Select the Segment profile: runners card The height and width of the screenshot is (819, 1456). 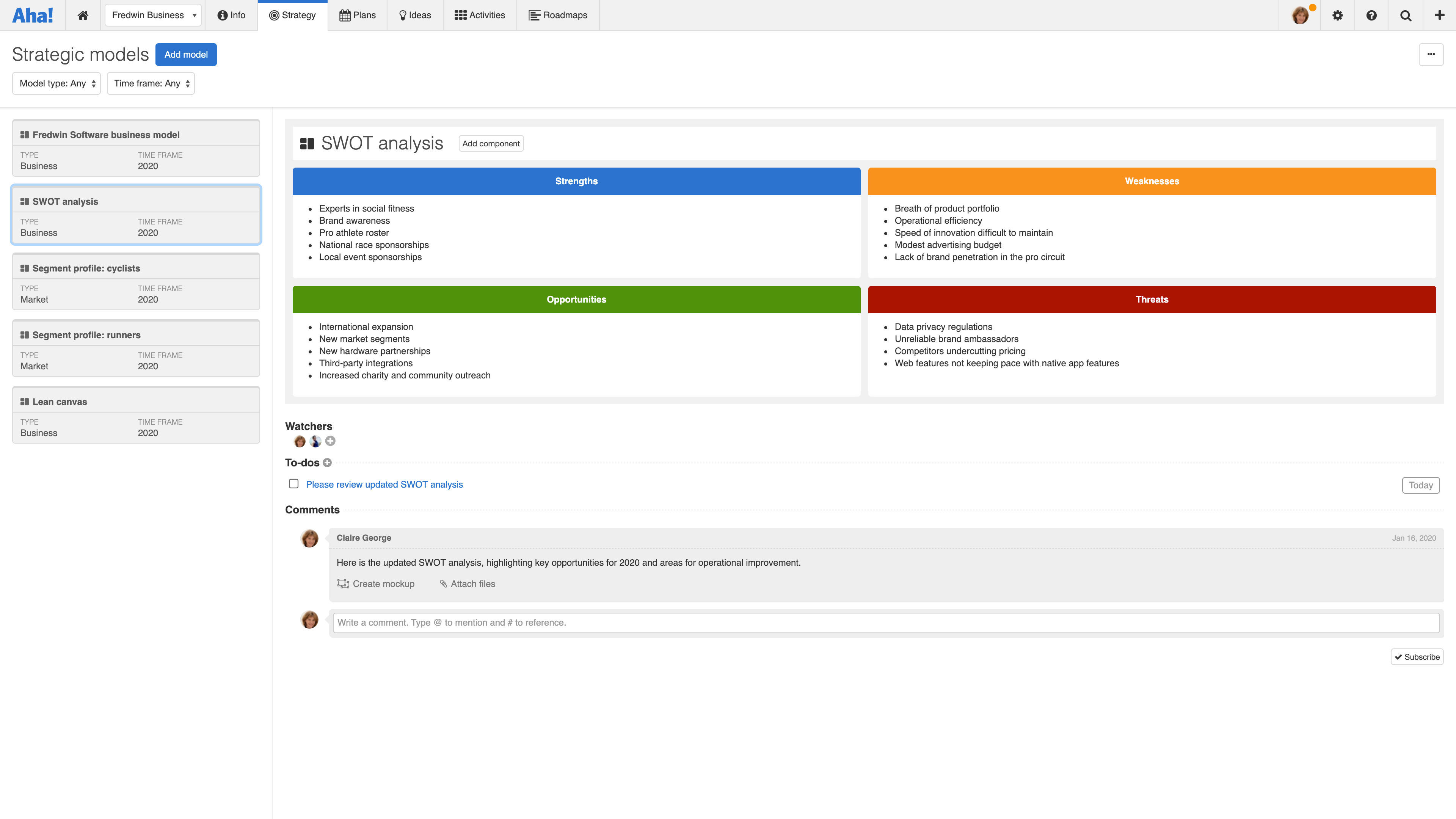(136, 348)
